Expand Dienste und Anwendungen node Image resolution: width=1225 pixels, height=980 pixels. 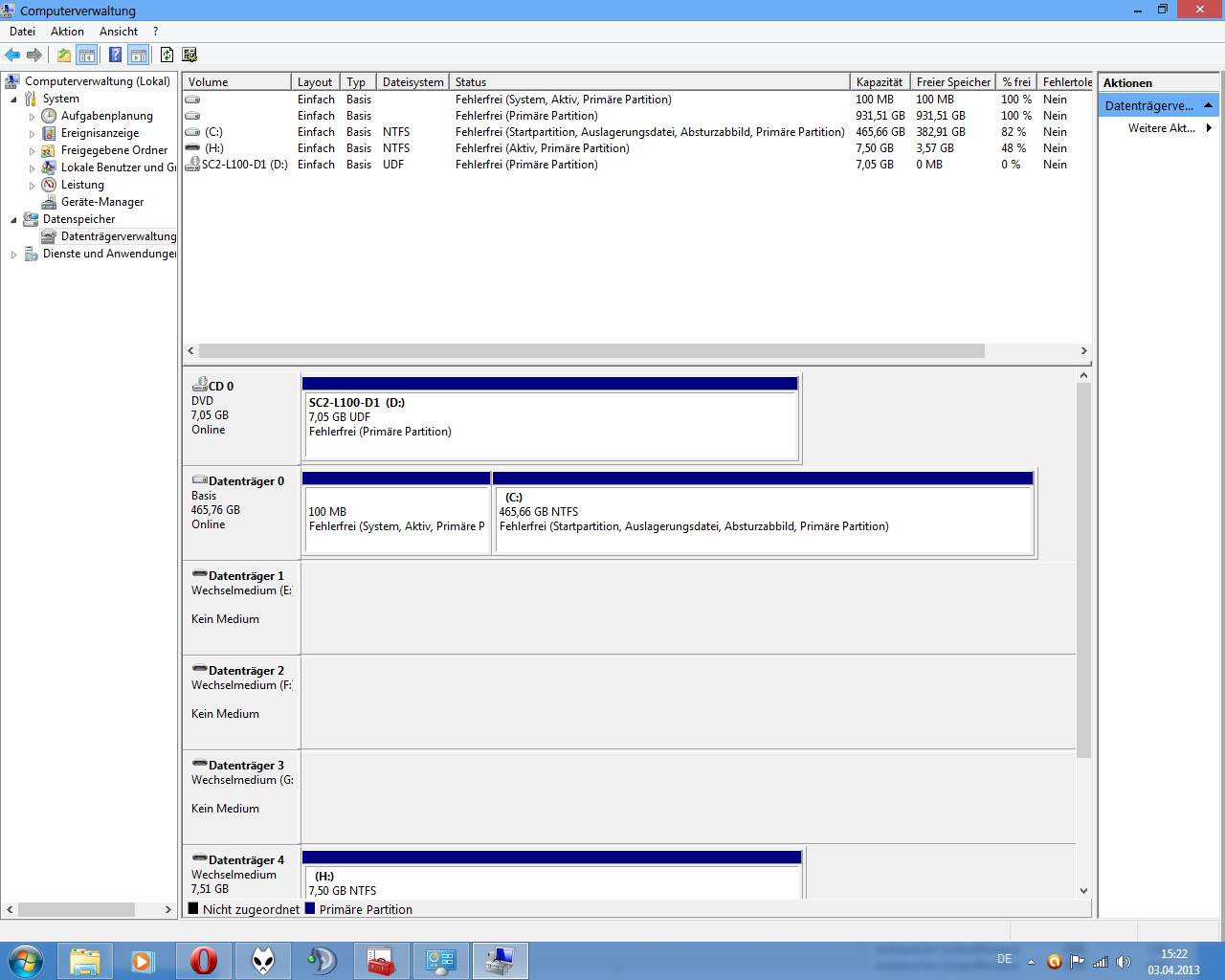13,255
